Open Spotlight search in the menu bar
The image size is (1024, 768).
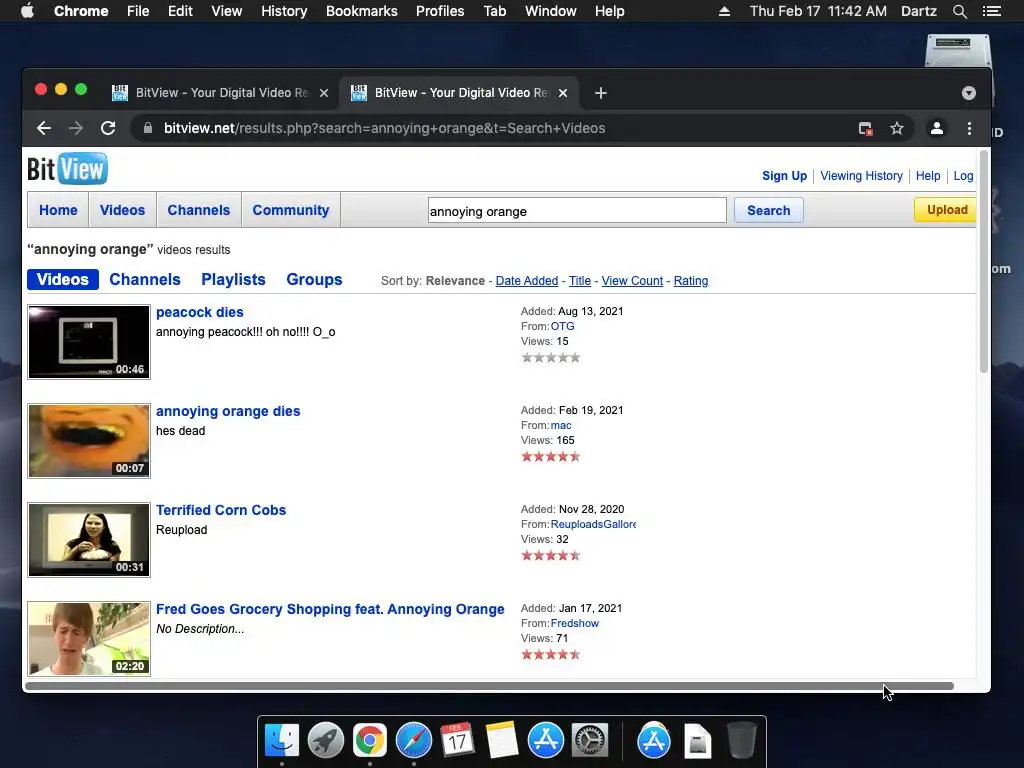pyautogui.click(x=960, y=11)
